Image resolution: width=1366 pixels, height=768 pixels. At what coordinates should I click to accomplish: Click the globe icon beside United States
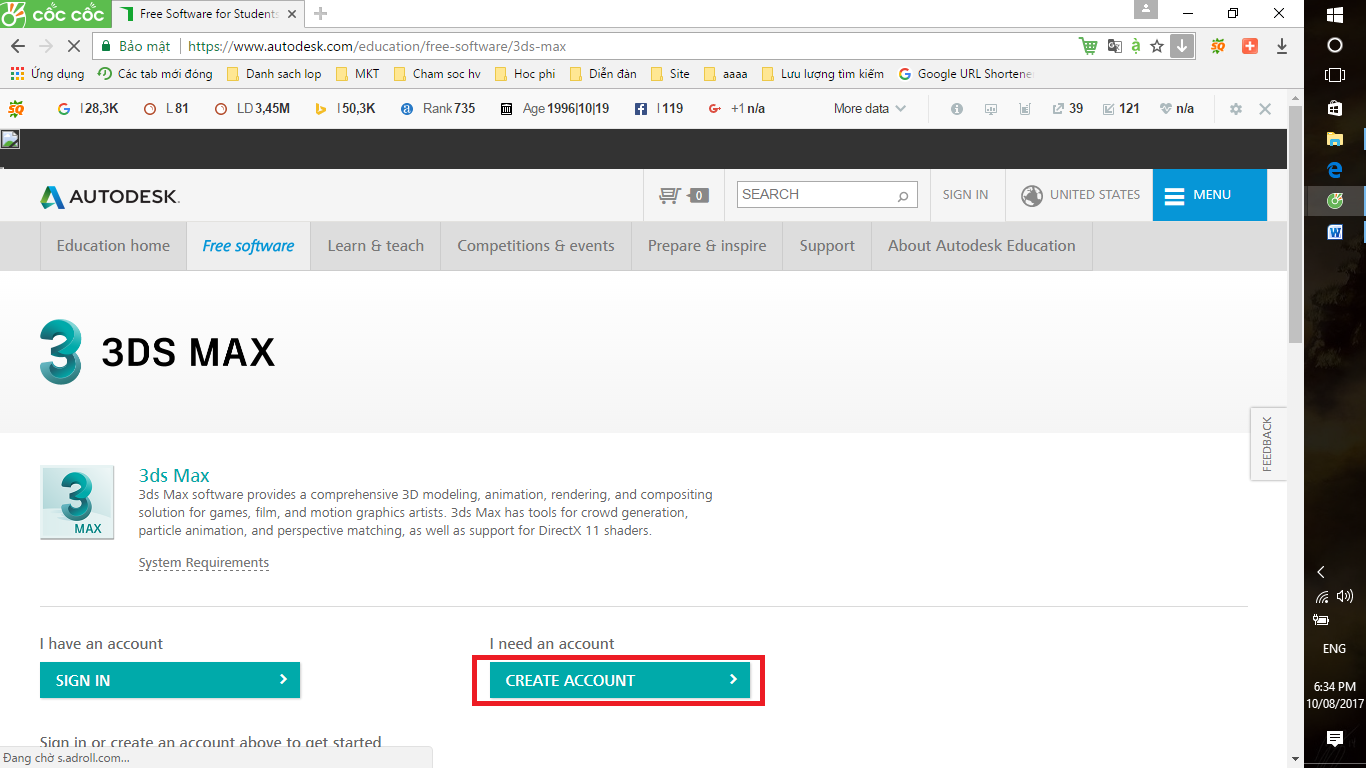pos(1032,195)
